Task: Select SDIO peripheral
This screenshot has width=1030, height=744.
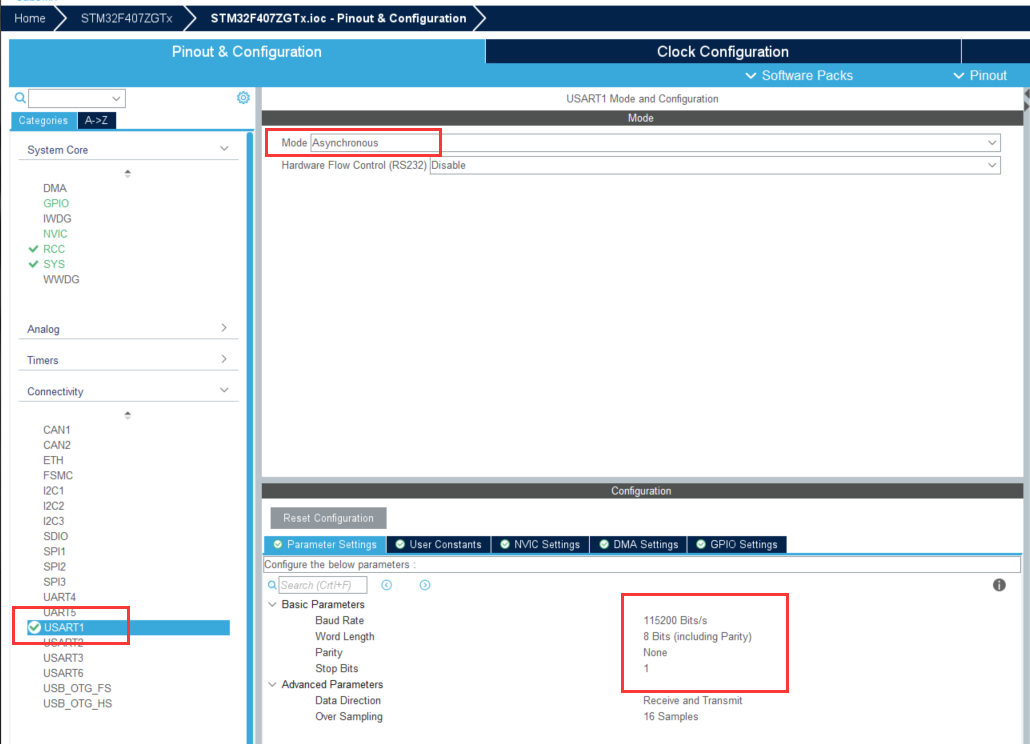Action: (x=55, y=536)
